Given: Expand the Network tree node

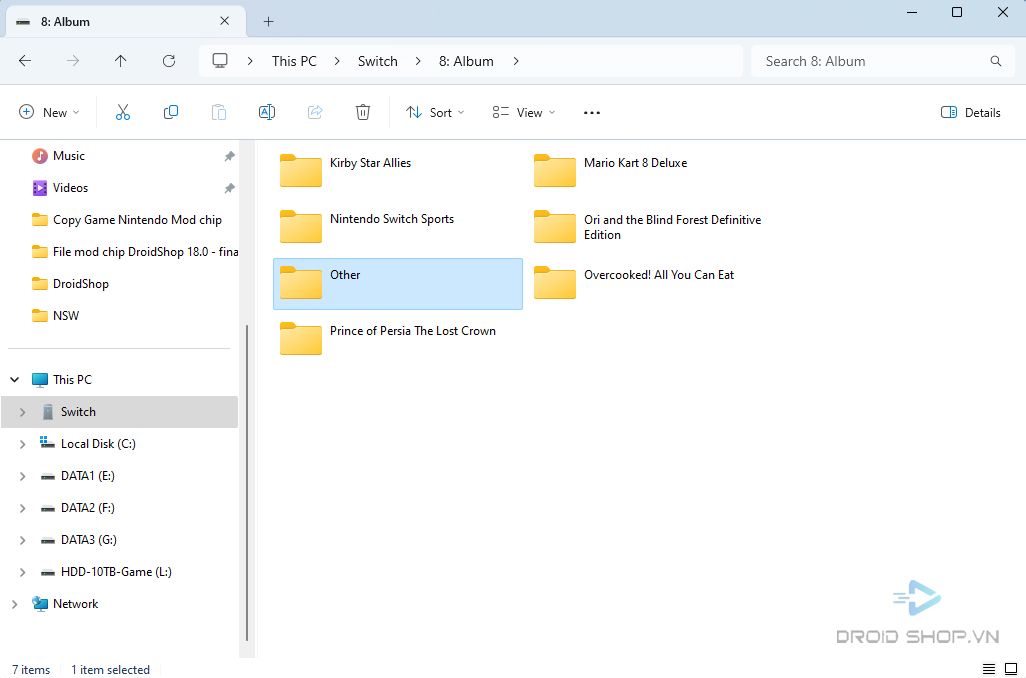Looking at the screenshot, I should coord(14,603).
